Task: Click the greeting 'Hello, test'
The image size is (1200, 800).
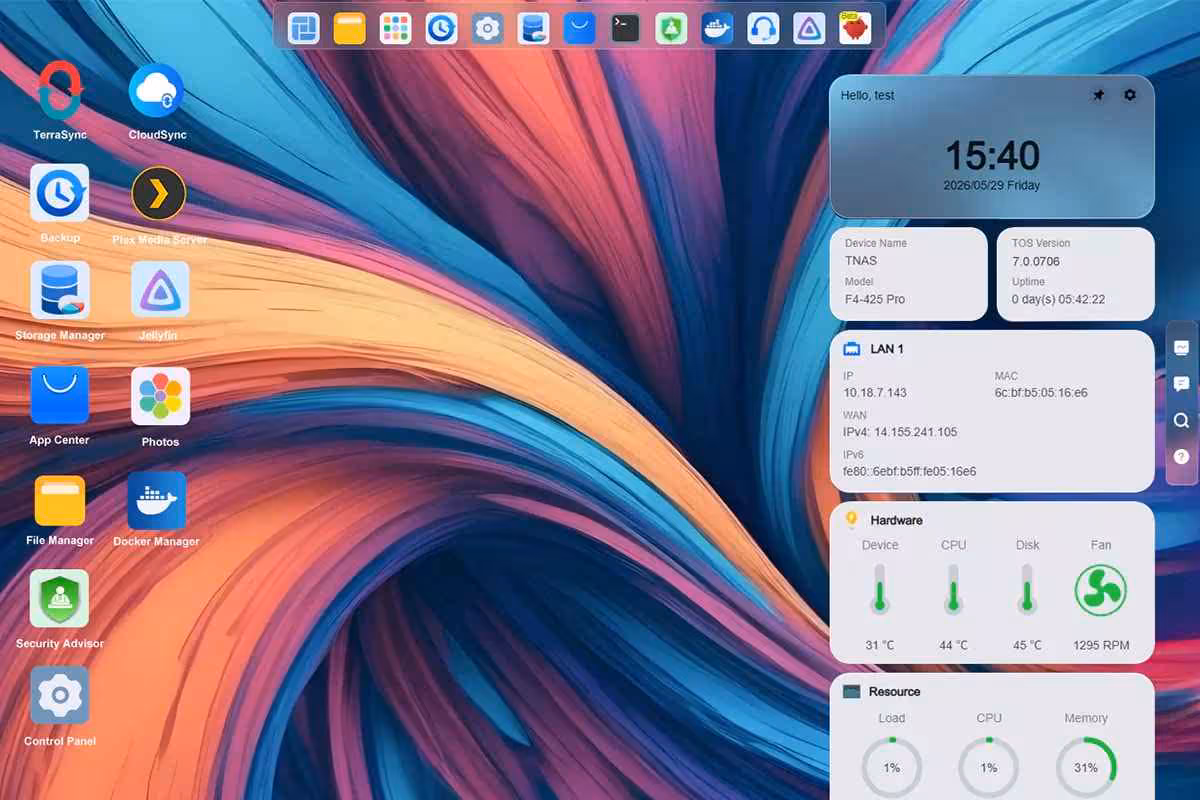Action: point(868,95)
